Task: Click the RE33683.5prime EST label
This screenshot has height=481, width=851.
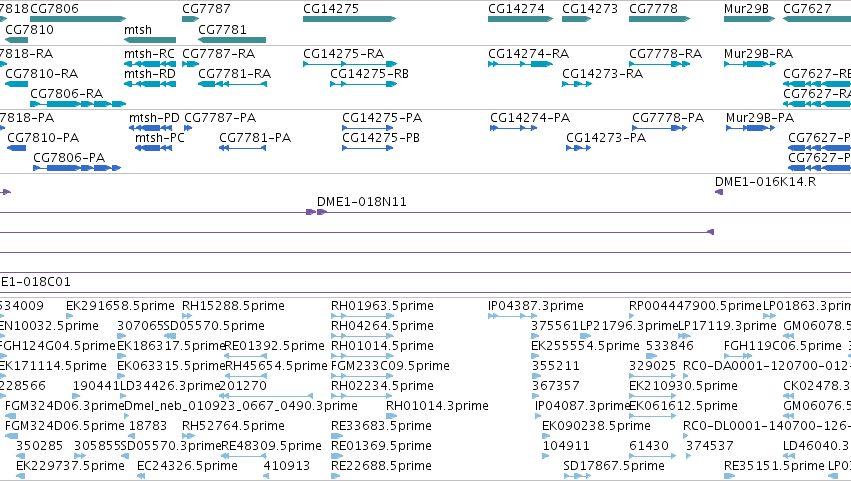Action: click(381, 426)
